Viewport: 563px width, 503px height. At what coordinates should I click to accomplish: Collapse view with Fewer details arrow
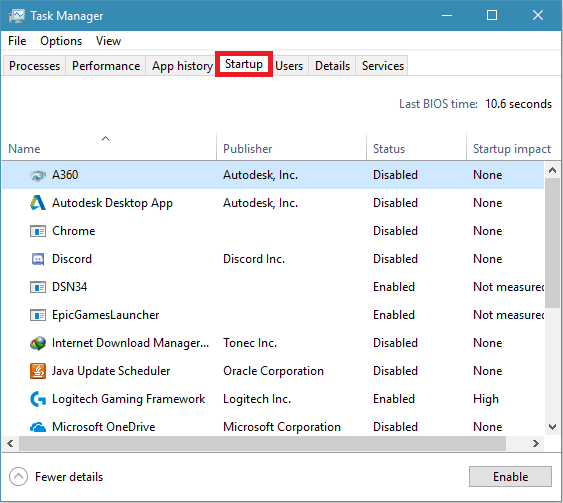[x=18, y=477]
